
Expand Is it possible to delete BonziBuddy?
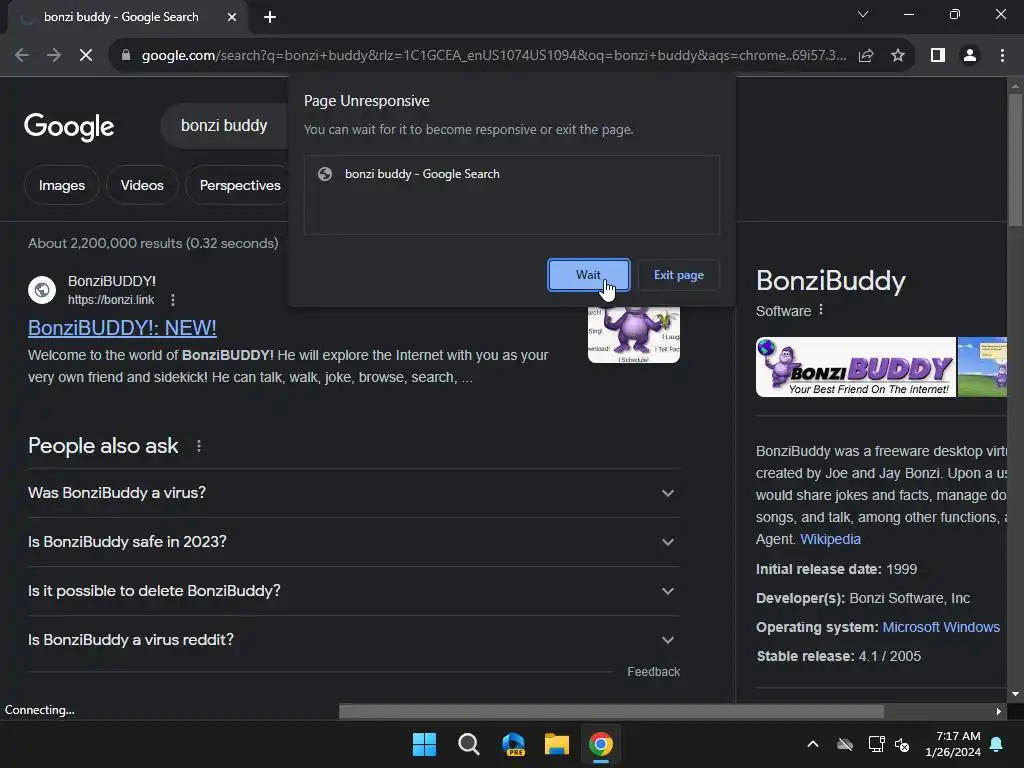click(353, 591)
